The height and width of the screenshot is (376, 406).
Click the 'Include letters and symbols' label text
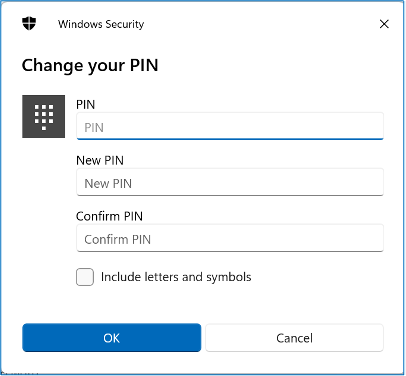tap(176, 277)
